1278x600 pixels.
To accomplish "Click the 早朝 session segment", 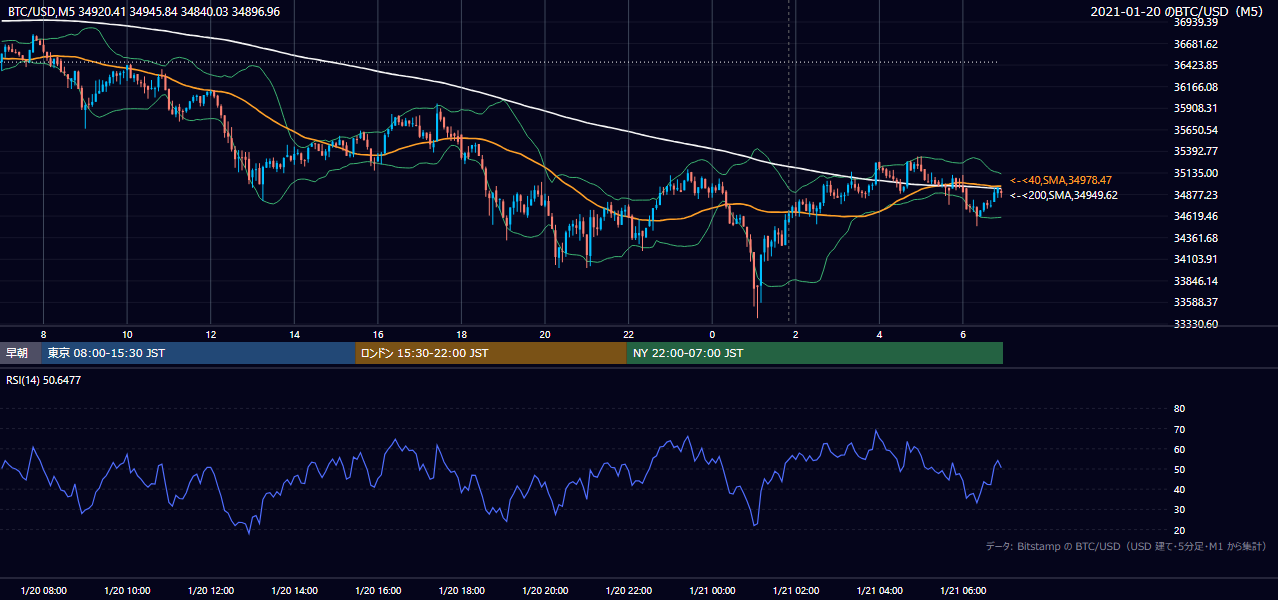I will pos(21,353).
